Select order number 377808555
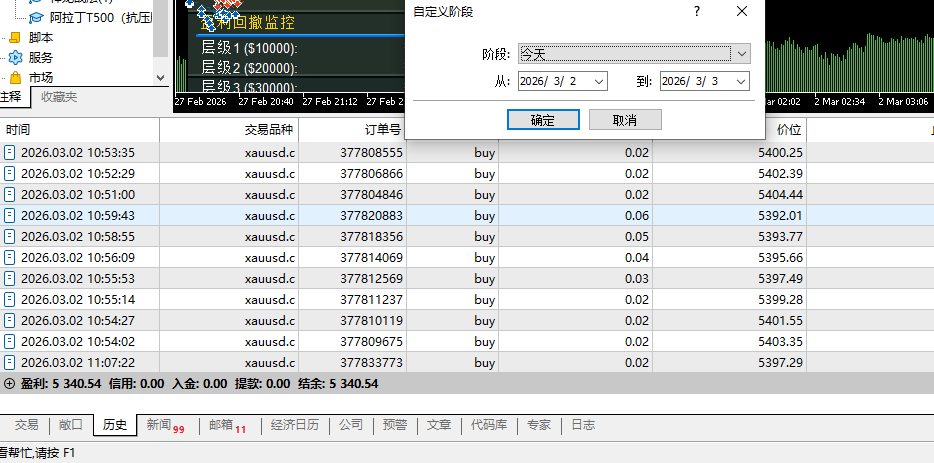This screenshot has height=463, width=934. 372,153
